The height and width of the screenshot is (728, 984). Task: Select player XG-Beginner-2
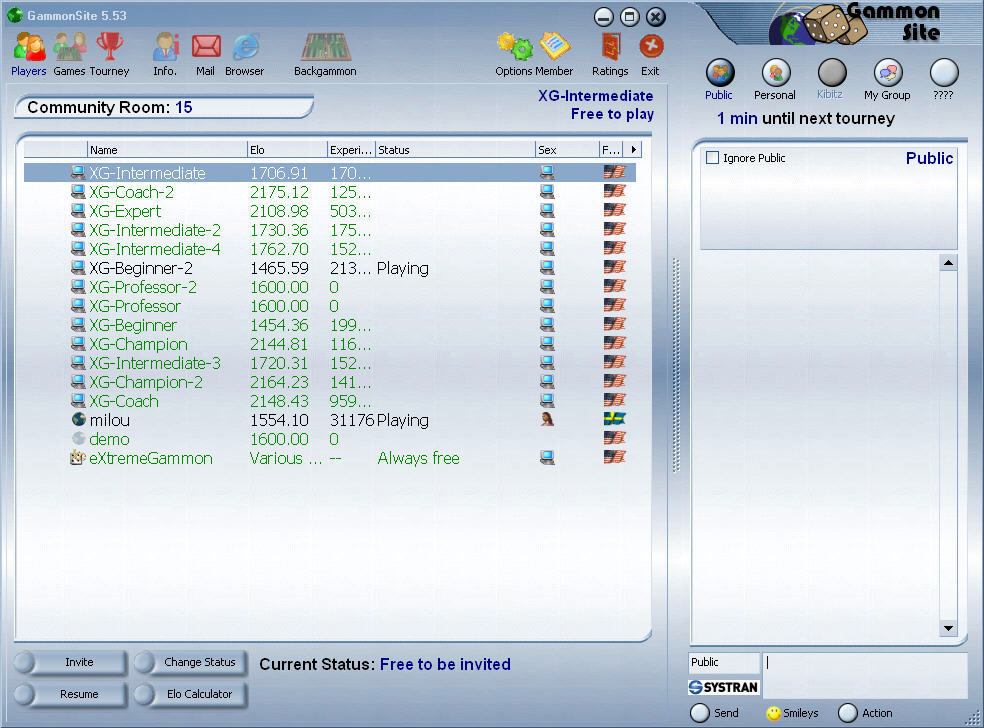[329, 268]
